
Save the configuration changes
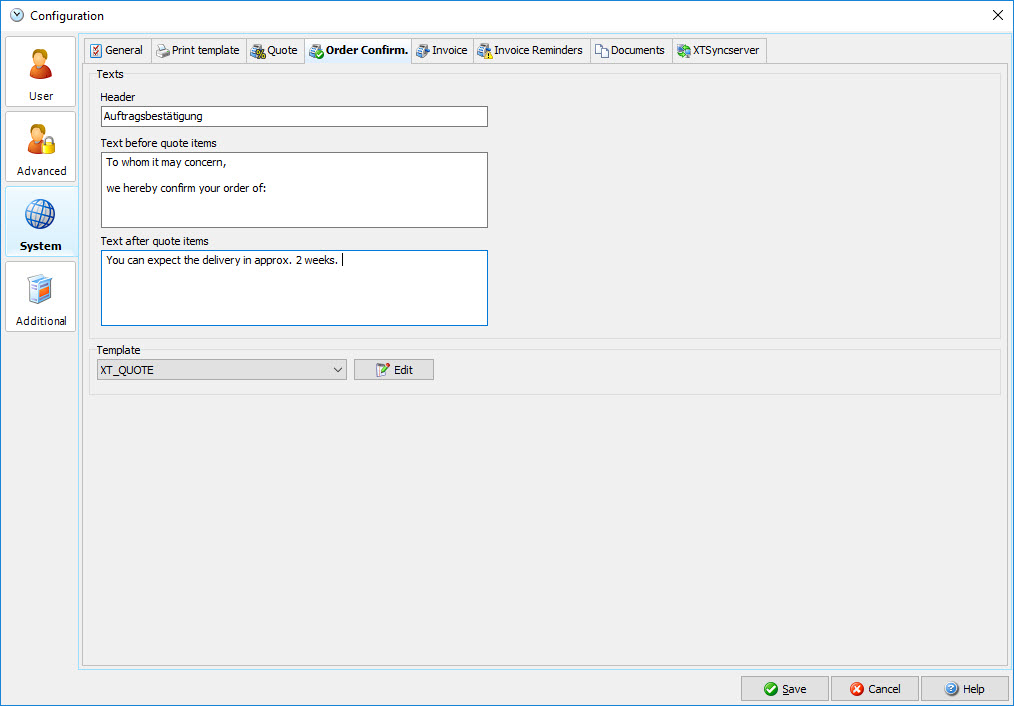[785, 689]
